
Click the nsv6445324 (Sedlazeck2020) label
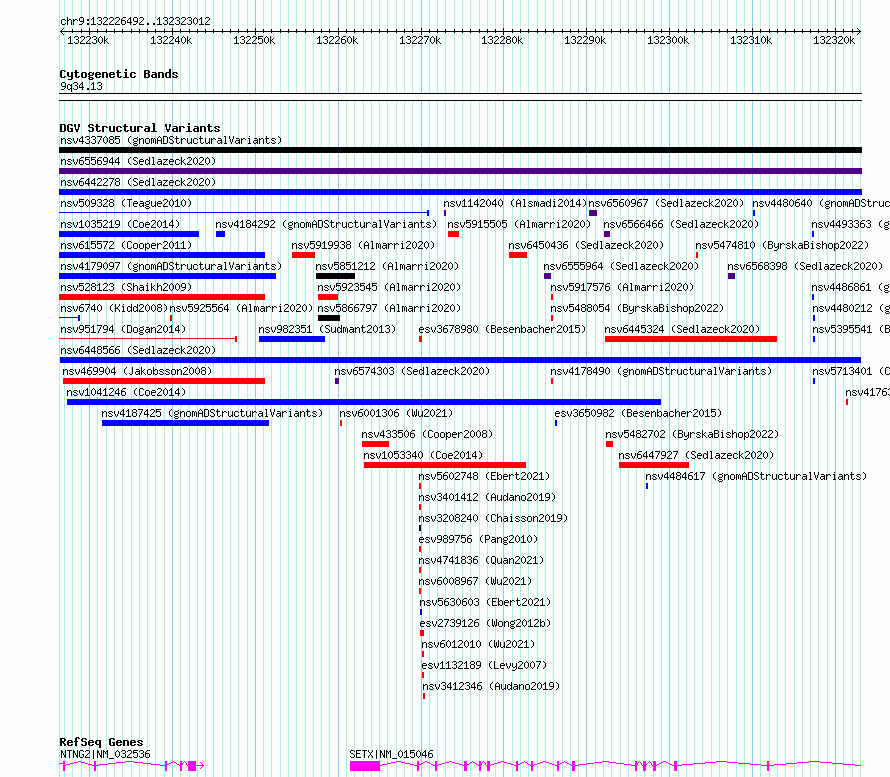pyautogui.click(x=682, y=329)
